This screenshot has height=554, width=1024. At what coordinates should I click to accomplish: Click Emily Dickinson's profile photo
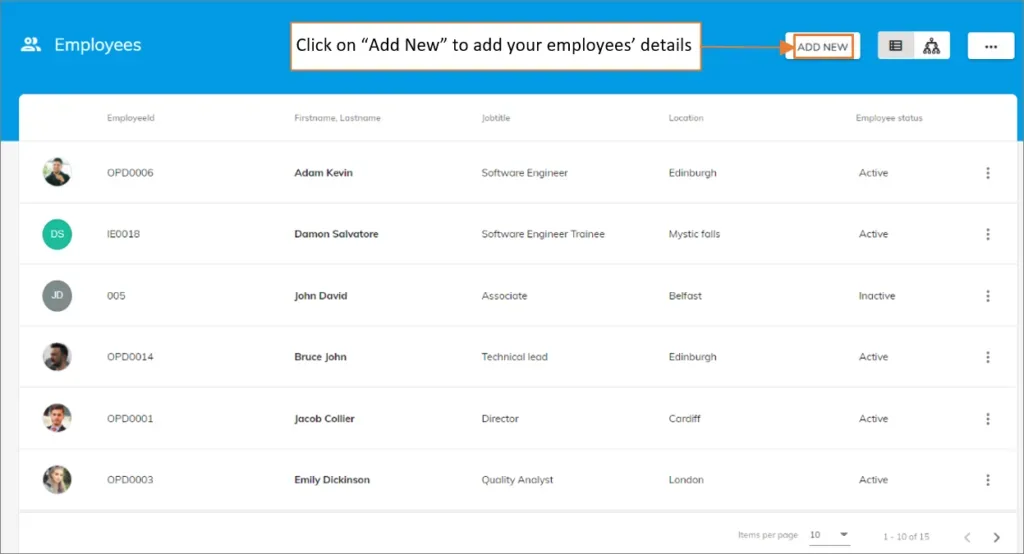click(x=57, y=480)
